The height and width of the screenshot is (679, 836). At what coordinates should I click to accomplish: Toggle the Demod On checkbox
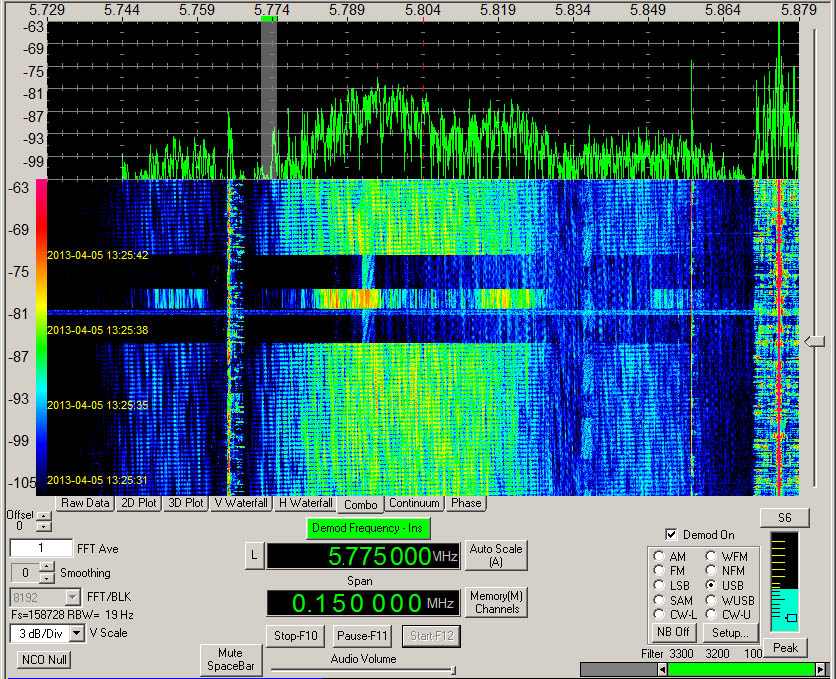pyautogui.click(x=672, y=534)
